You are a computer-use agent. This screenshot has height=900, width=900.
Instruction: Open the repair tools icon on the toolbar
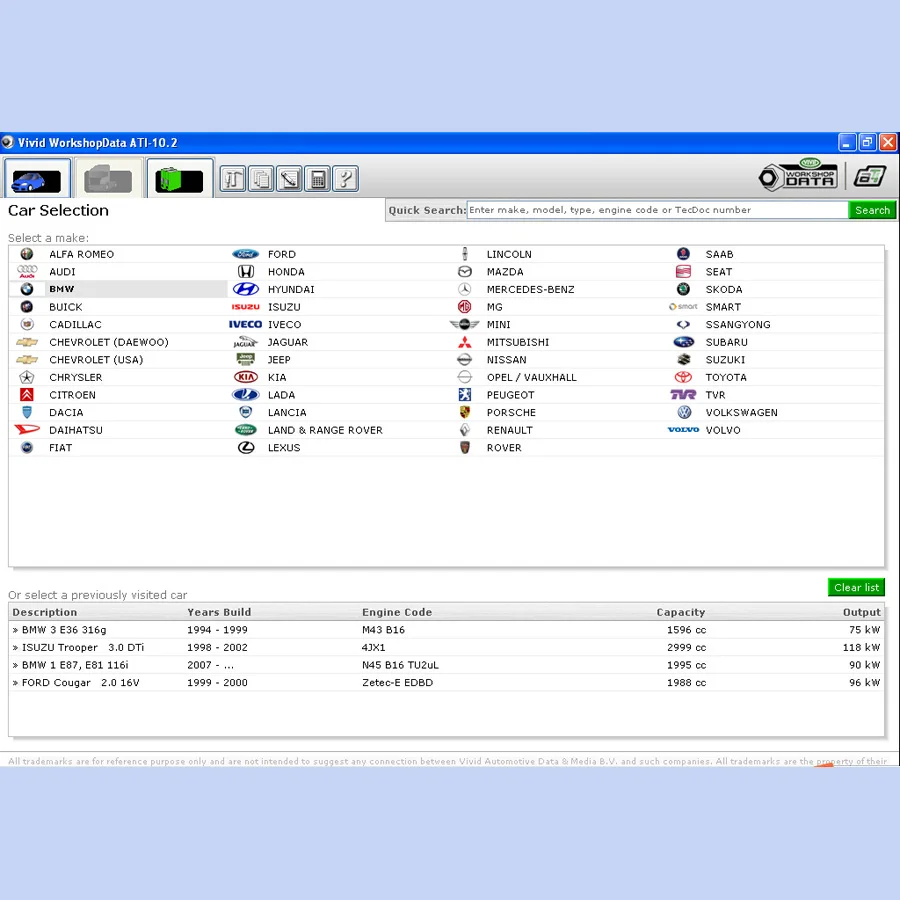point(232,178)
